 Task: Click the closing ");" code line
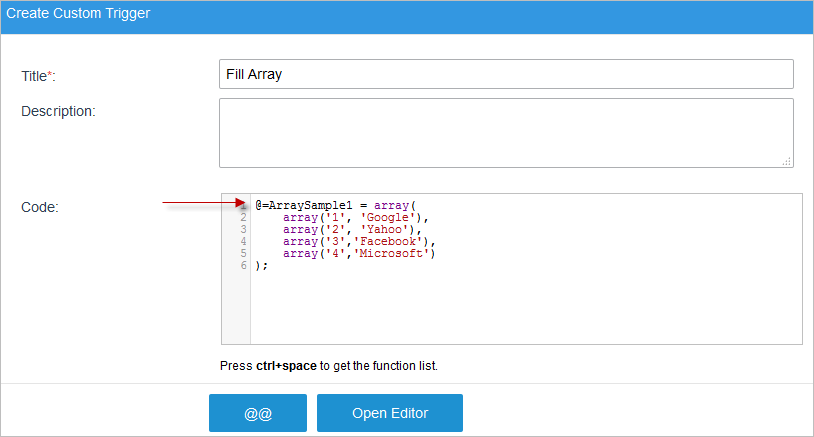pyautogui.click(x=262, y=265)
